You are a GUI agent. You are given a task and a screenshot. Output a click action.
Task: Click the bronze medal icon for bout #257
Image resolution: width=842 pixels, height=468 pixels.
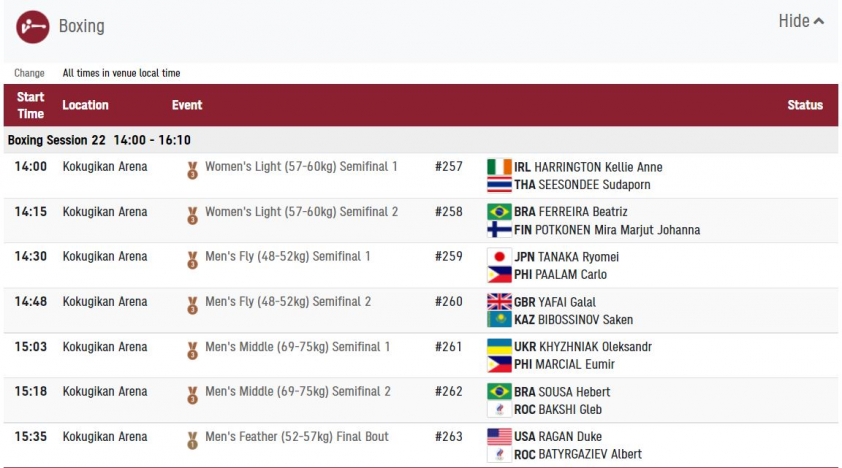pos(192,170)
